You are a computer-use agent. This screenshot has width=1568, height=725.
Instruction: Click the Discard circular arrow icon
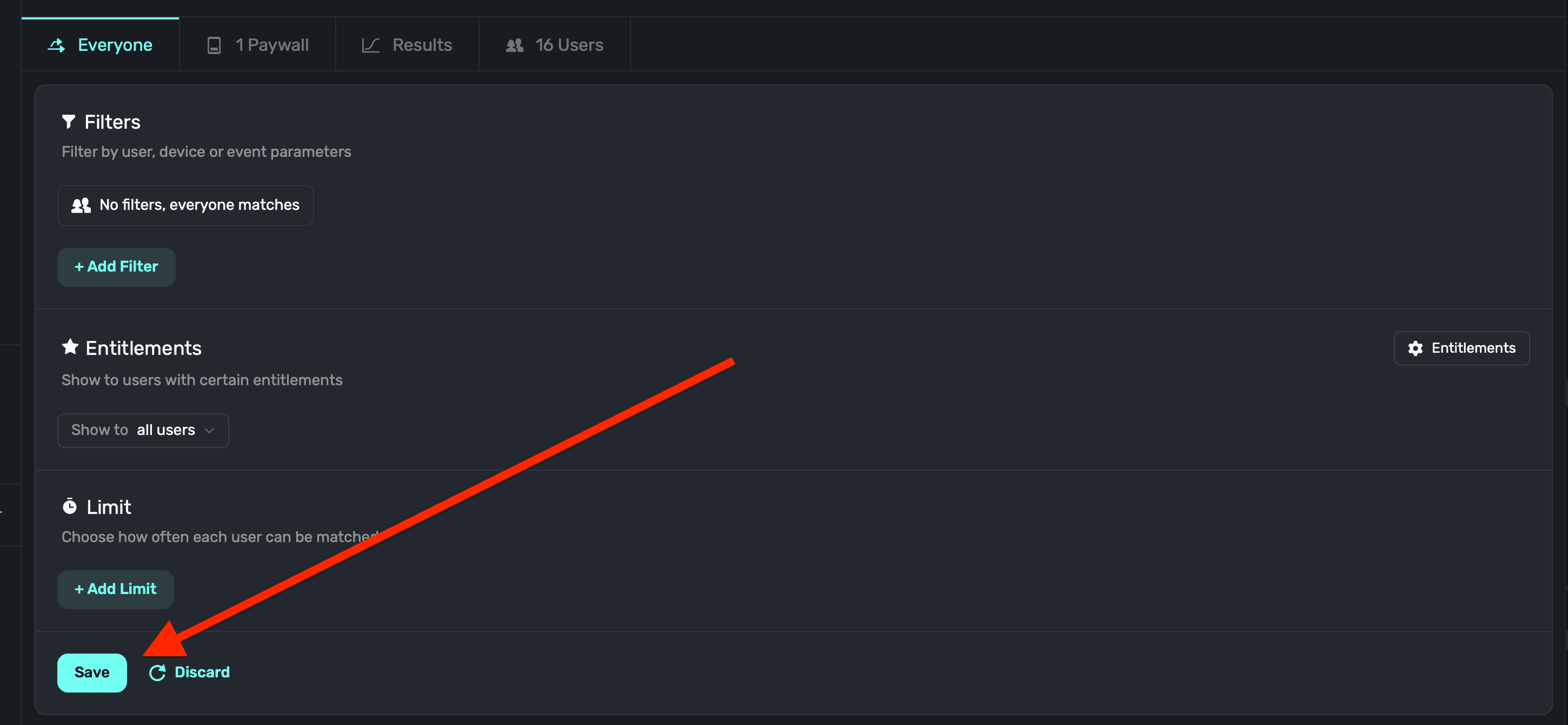pos(158,673)
